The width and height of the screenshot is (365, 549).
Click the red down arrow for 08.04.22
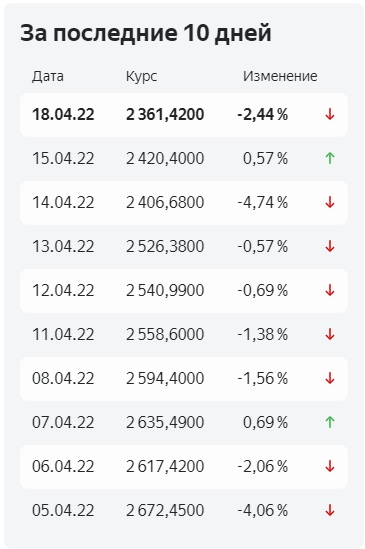pos(330,378)
